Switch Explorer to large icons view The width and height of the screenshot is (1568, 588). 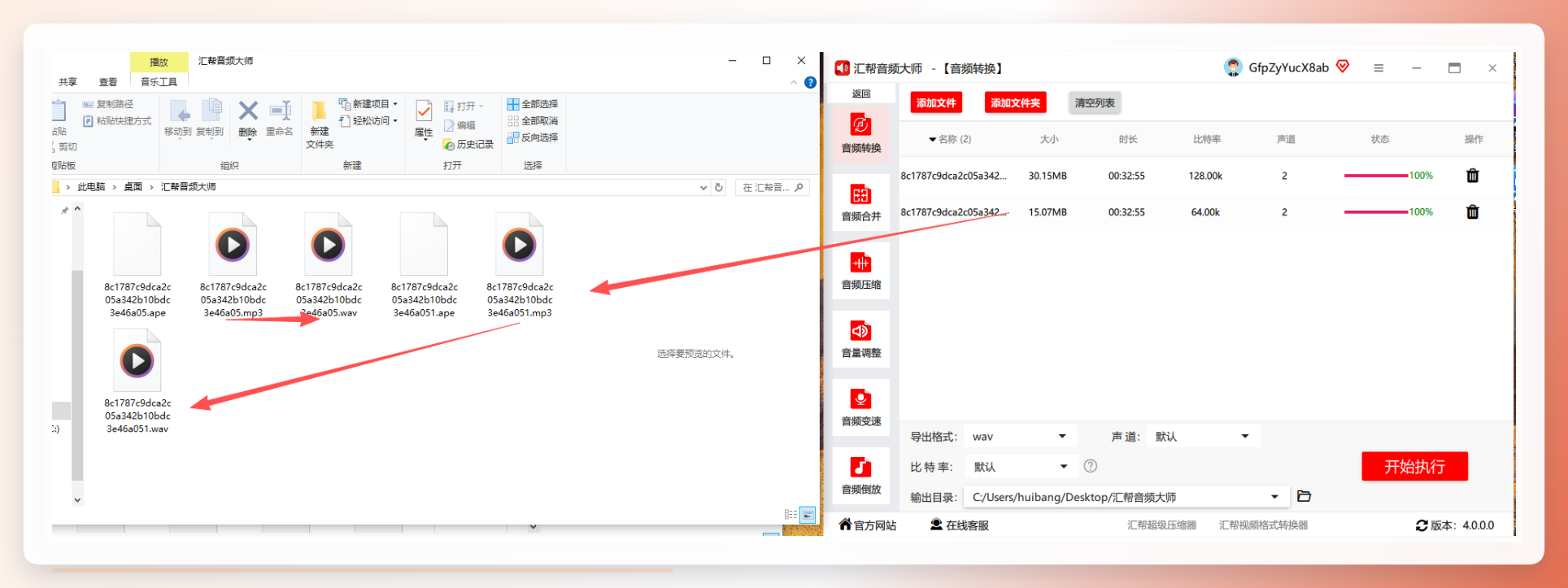pyautogui.click(x=808, y=515)
